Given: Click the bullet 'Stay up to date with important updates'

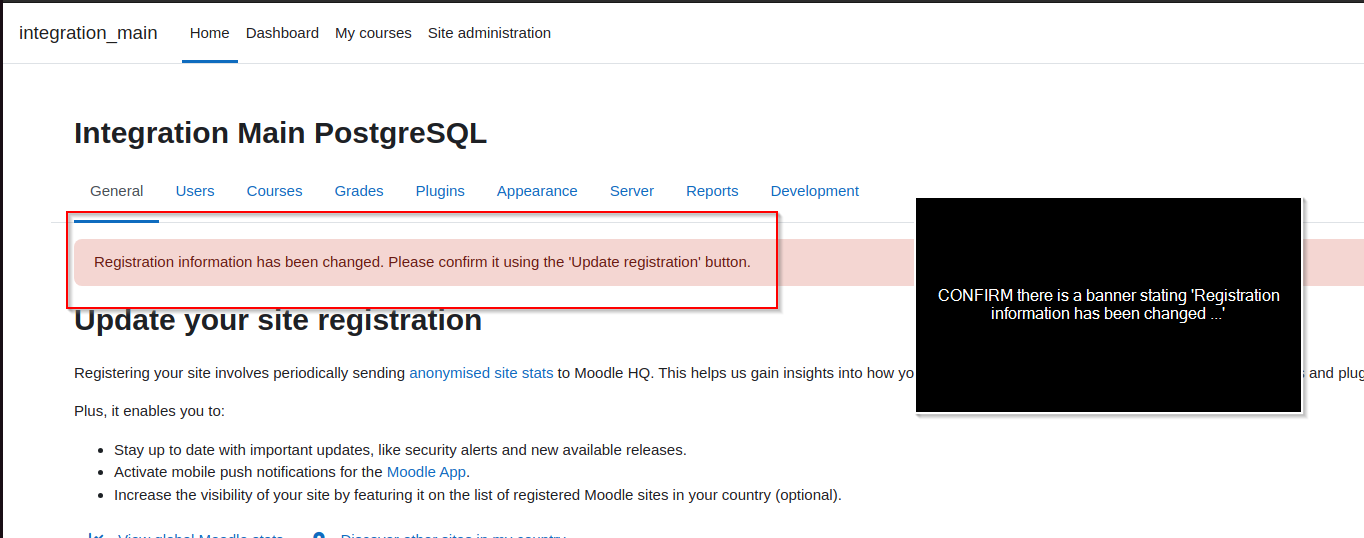Looking at the screenshot, I should (x=400, y=450).
